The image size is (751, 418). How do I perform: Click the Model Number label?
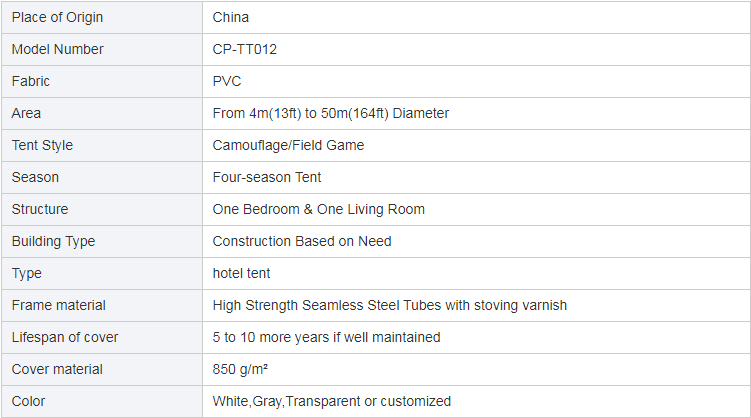(57, 49)
